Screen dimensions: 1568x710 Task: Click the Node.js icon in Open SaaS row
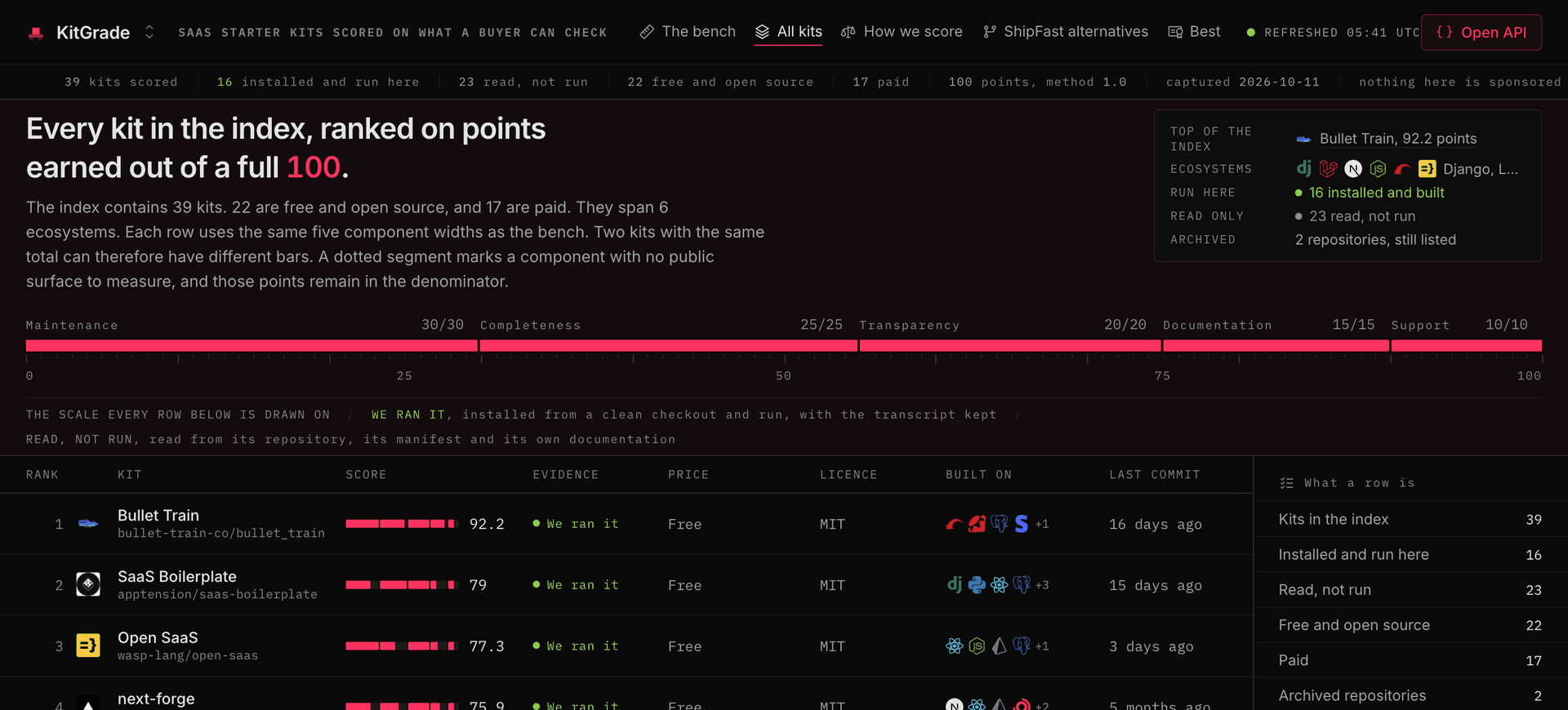977,646
